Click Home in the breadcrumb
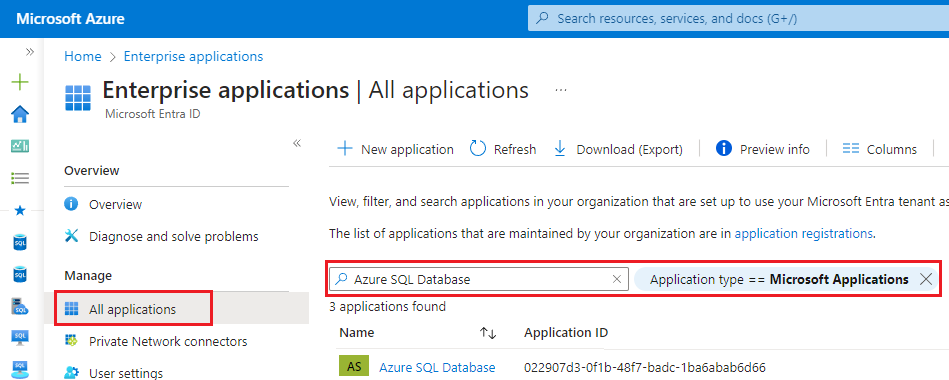This screenshot has height=380, width=949. (83, 56)
